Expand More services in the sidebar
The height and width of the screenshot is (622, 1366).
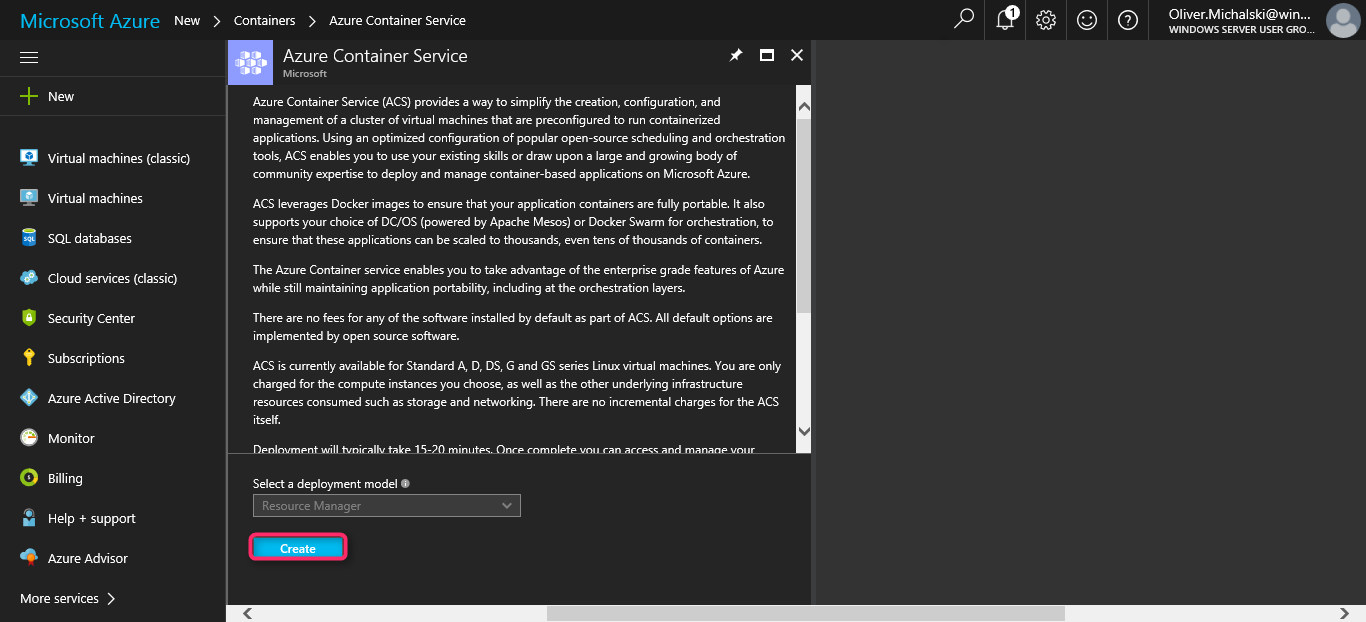68,598
